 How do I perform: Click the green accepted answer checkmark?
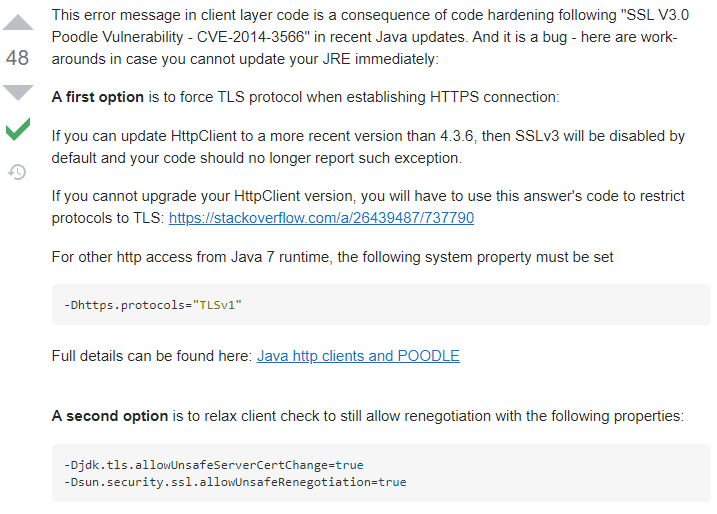click(18, 130)
